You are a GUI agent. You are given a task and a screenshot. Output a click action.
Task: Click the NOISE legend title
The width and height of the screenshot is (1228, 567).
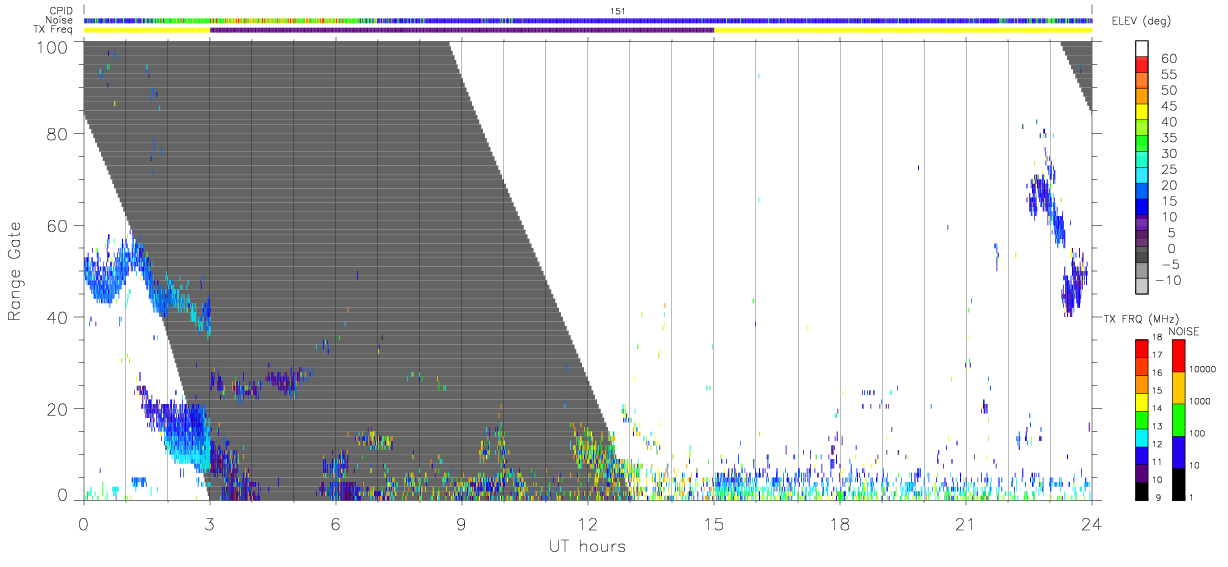point(1185,331)
